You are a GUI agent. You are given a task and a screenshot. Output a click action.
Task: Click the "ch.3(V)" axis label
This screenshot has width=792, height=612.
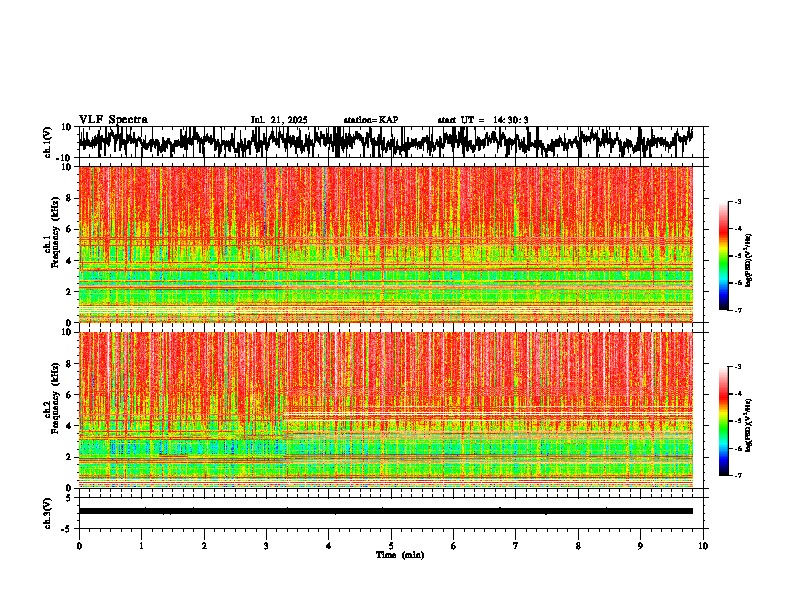[x=47, y=513]
